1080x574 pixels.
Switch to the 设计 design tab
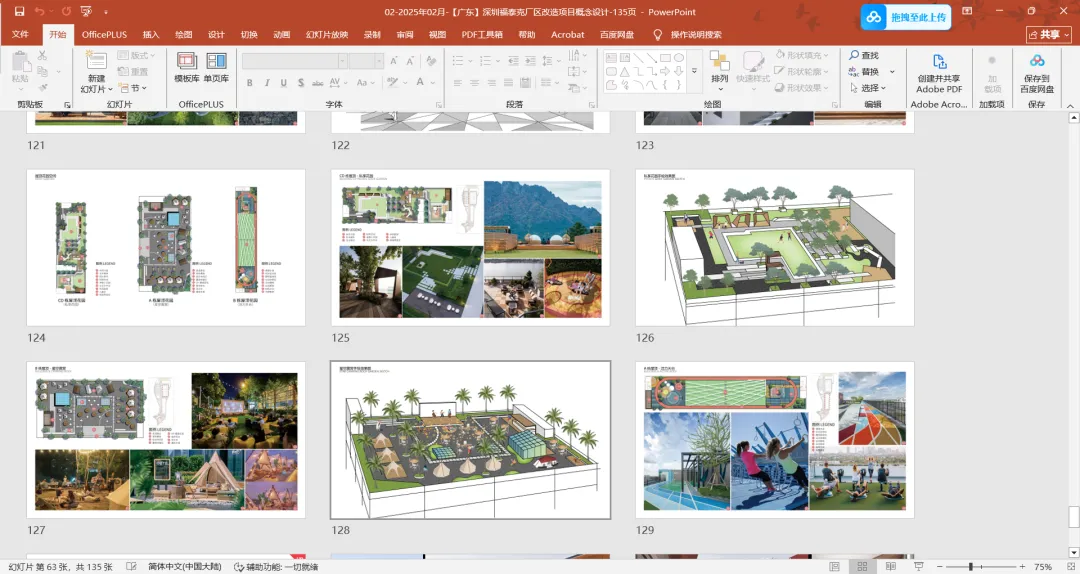point(216,34)
